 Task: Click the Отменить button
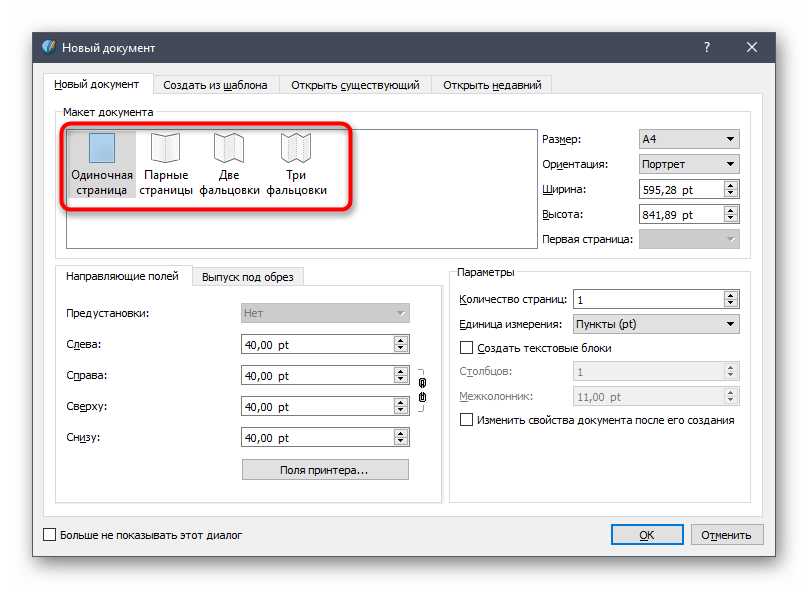tap(726, 535)
